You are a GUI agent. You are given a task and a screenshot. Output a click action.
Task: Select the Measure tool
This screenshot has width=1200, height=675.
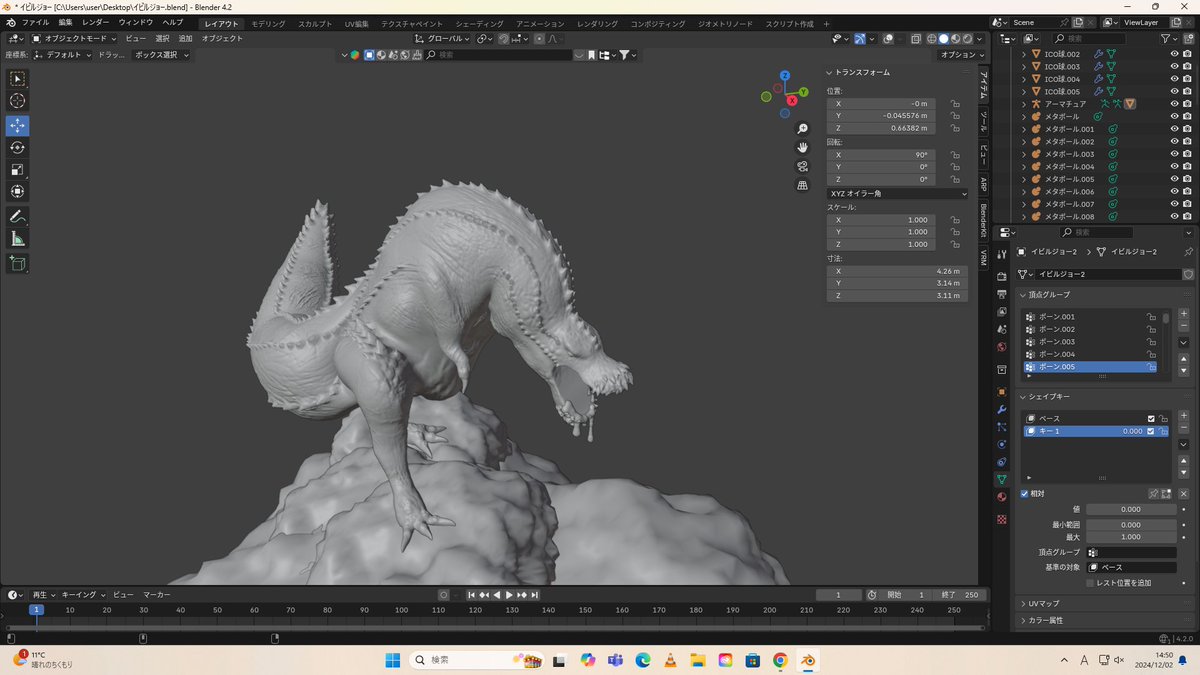pyautogui.click(x=17, y=239)
